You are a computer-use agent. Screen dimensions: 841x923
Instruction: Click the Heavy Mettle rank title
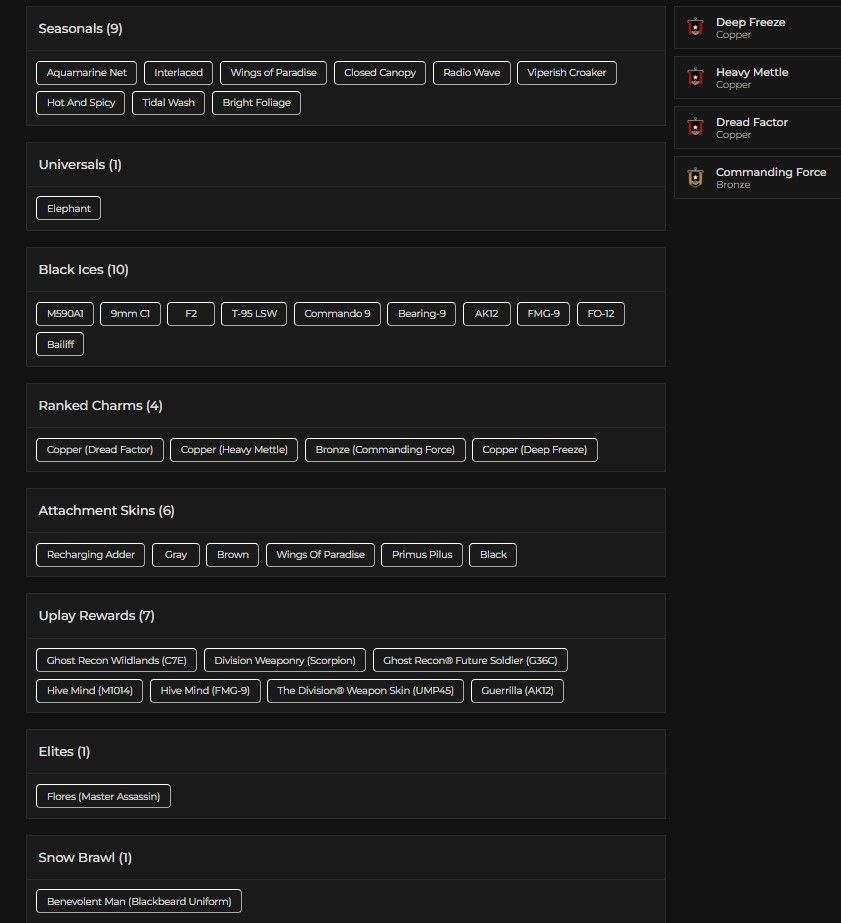coord(752,72)
